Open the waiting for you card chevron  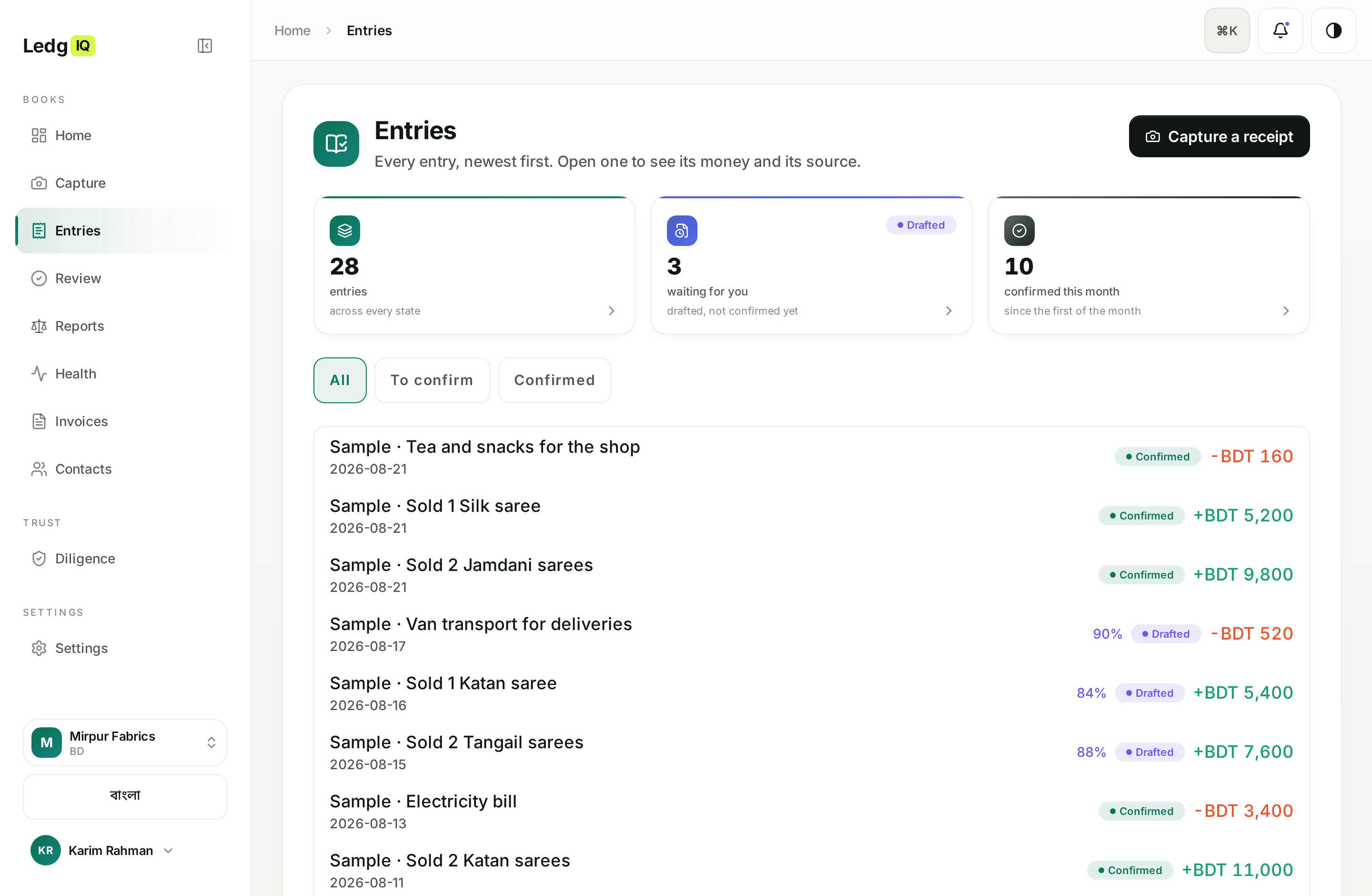pyautogui.click(x=948, y=311)
